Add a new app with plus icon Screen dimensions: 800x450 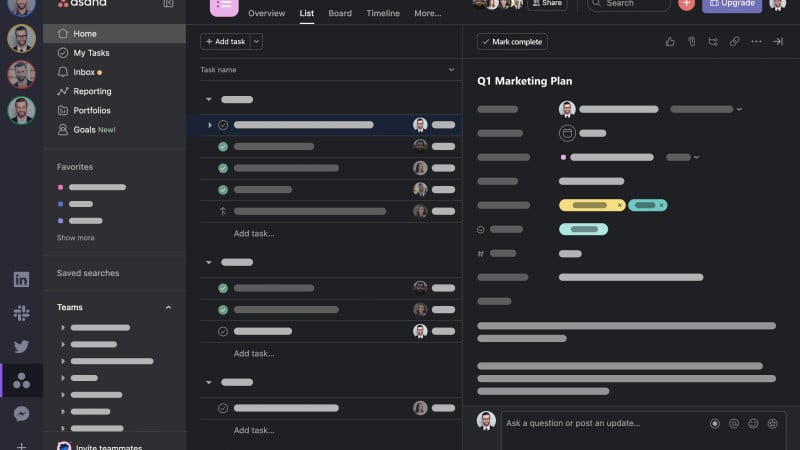pos(21,446)
